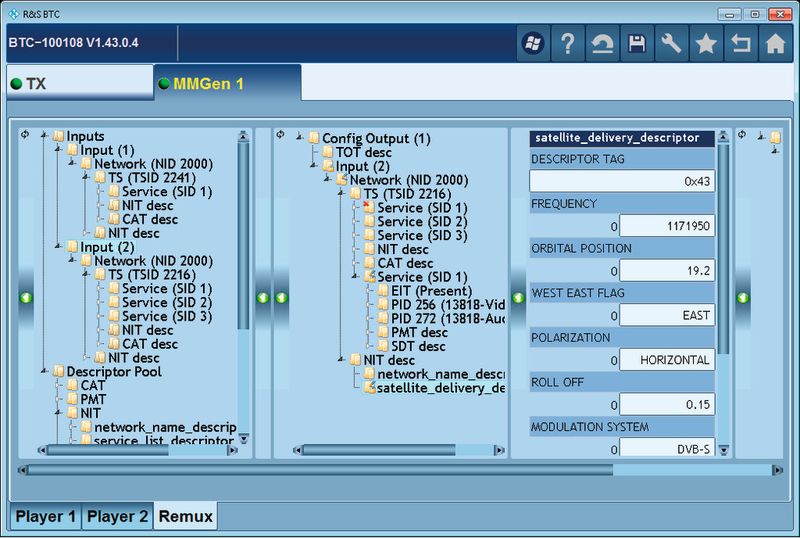Click the green arrow button left of the descriptor panel

click(x=518, y=298)
